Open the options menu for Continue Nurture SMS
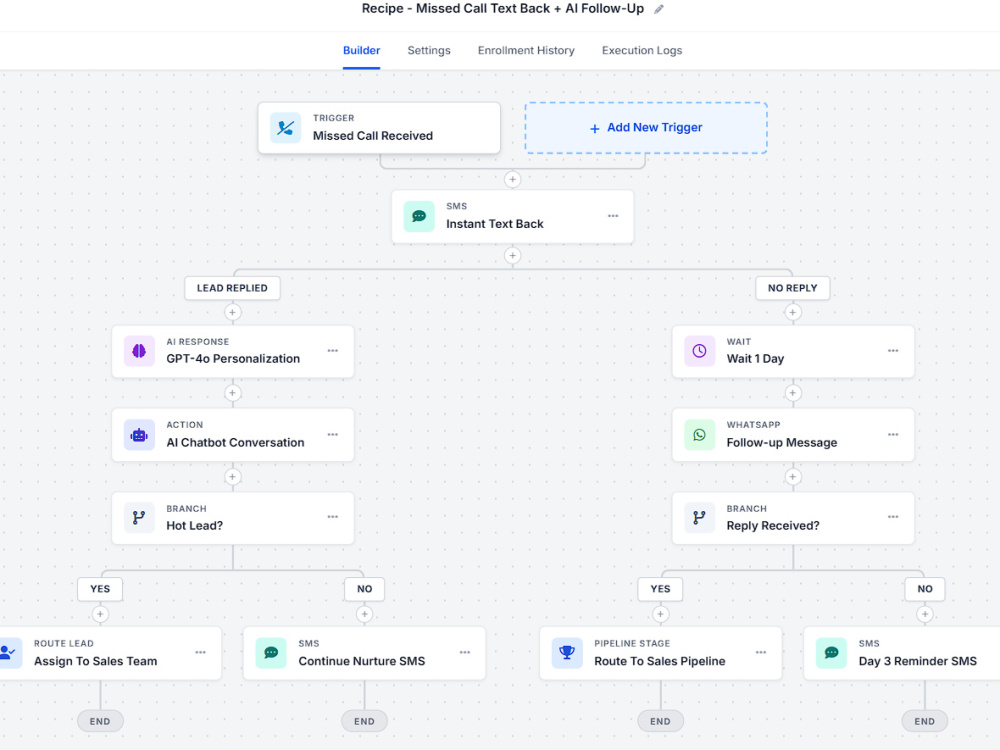Viewport: 1000px width, 750px height. pyautogui.click(x=465, y=652)
